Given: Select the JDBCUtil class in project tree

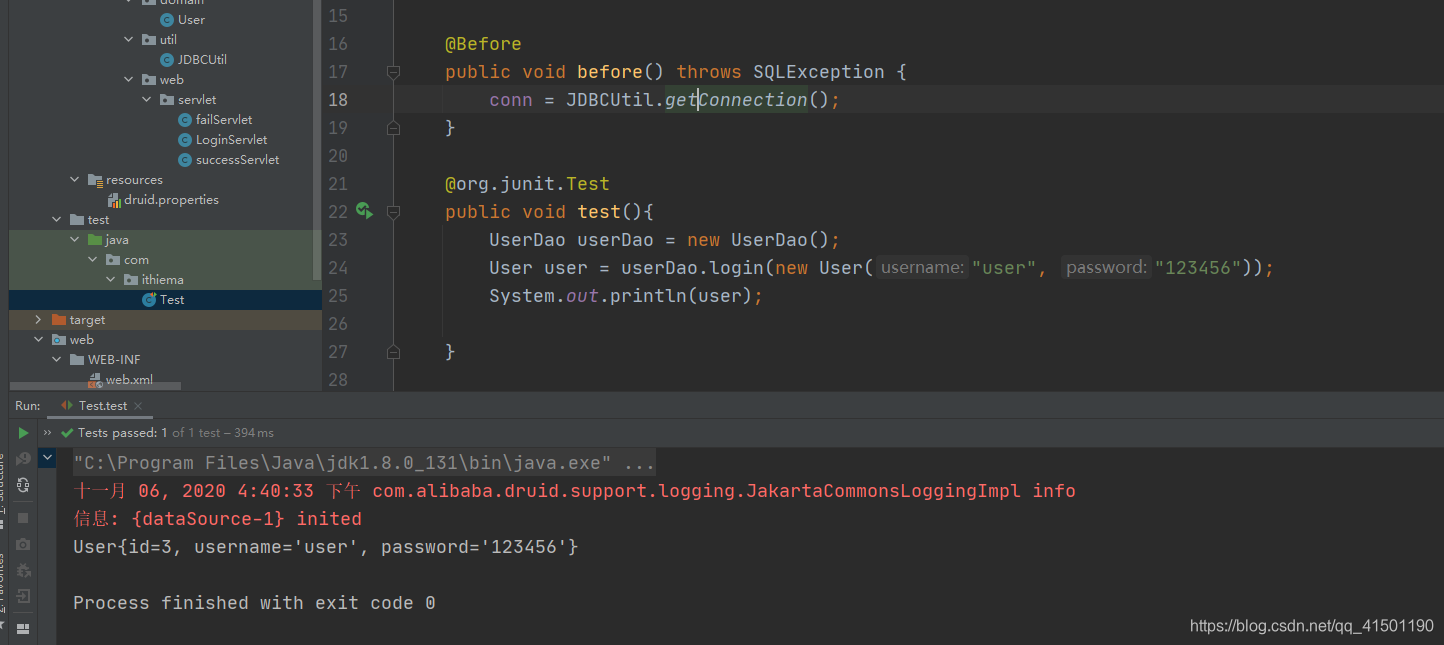Looking at the screenshot, I should (x=201, y=59).
